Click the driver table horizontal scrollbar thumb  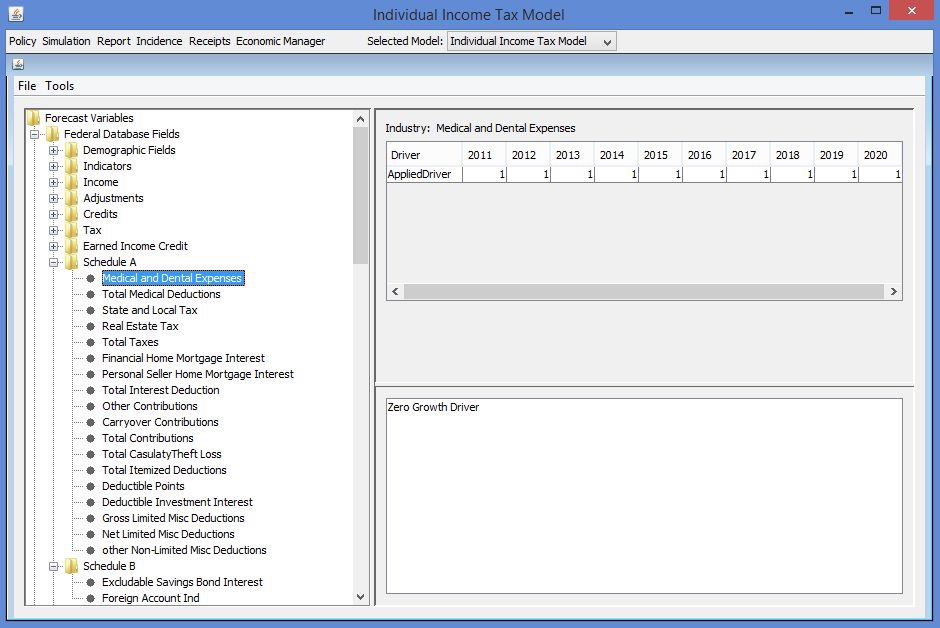(x=644, y=291)
